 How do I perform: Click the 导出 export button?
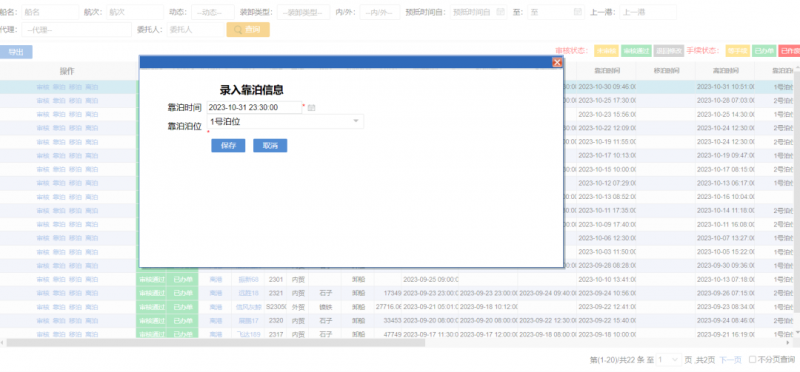16,52
